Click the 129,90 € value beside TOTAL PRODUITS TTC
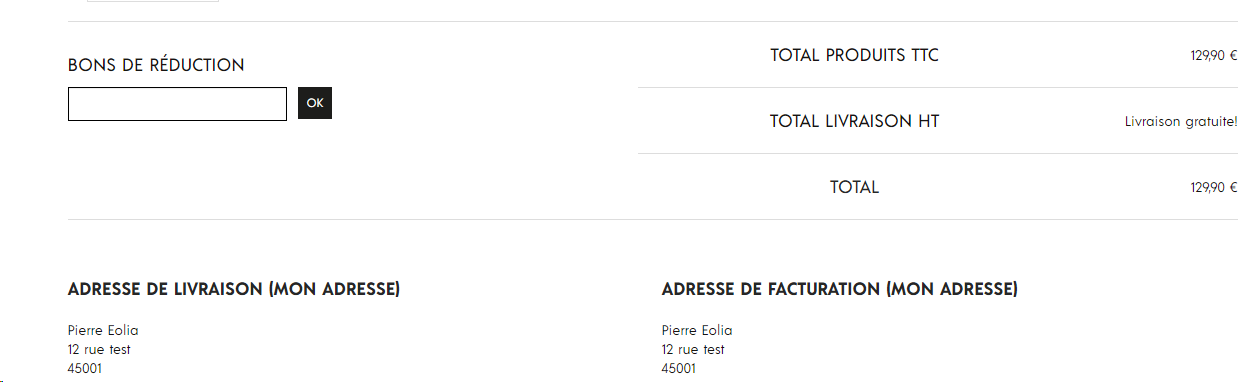Viewport: 1251px width, 382px height. [1214, 56]
